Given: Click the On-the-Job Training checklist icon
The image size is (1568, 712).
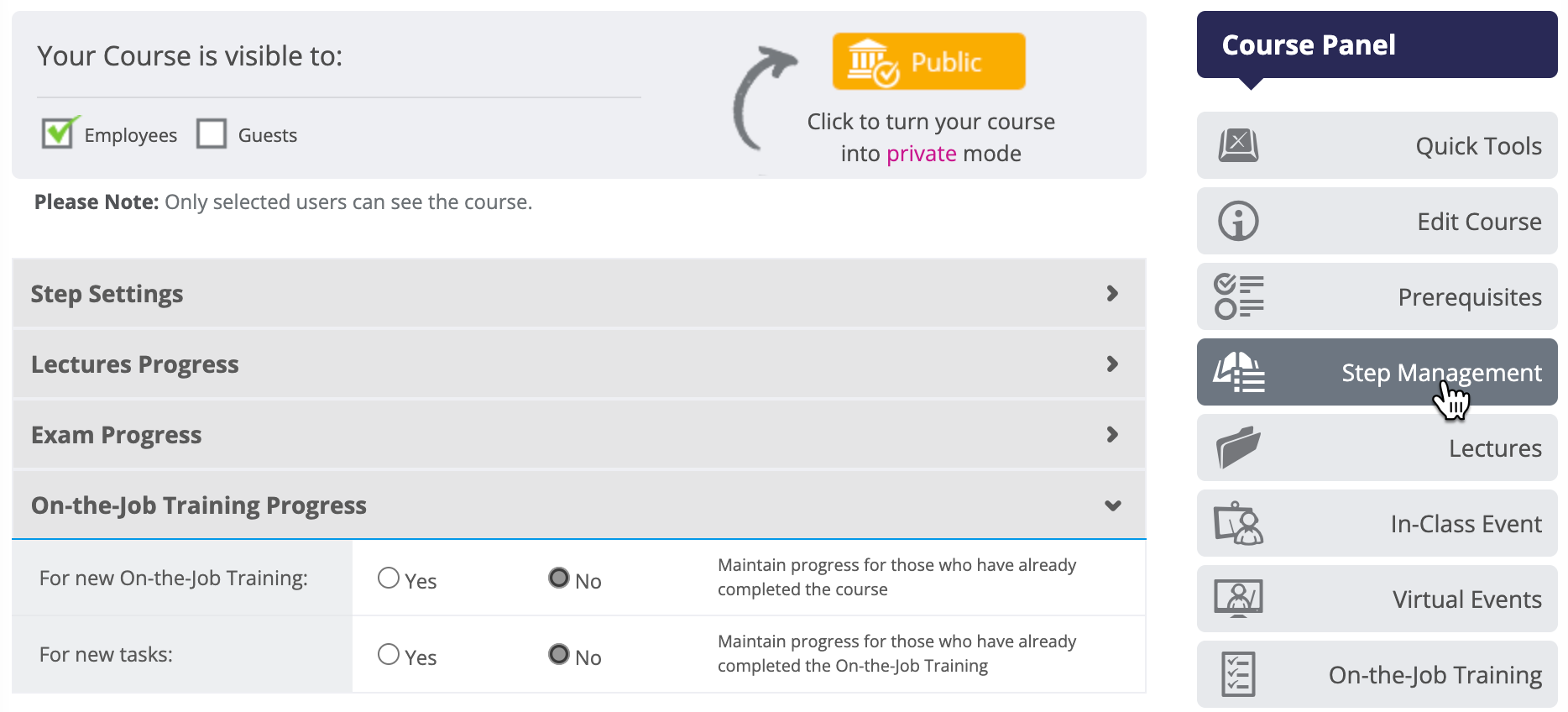Looking at the screenshot, I should 1238,674.
